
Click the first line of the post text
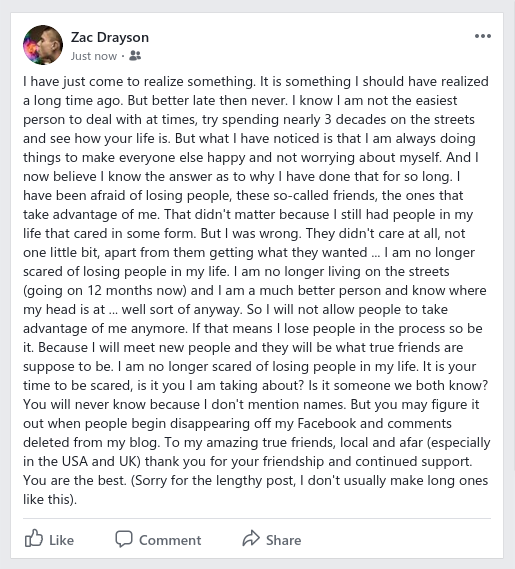(x=256, y=82)
